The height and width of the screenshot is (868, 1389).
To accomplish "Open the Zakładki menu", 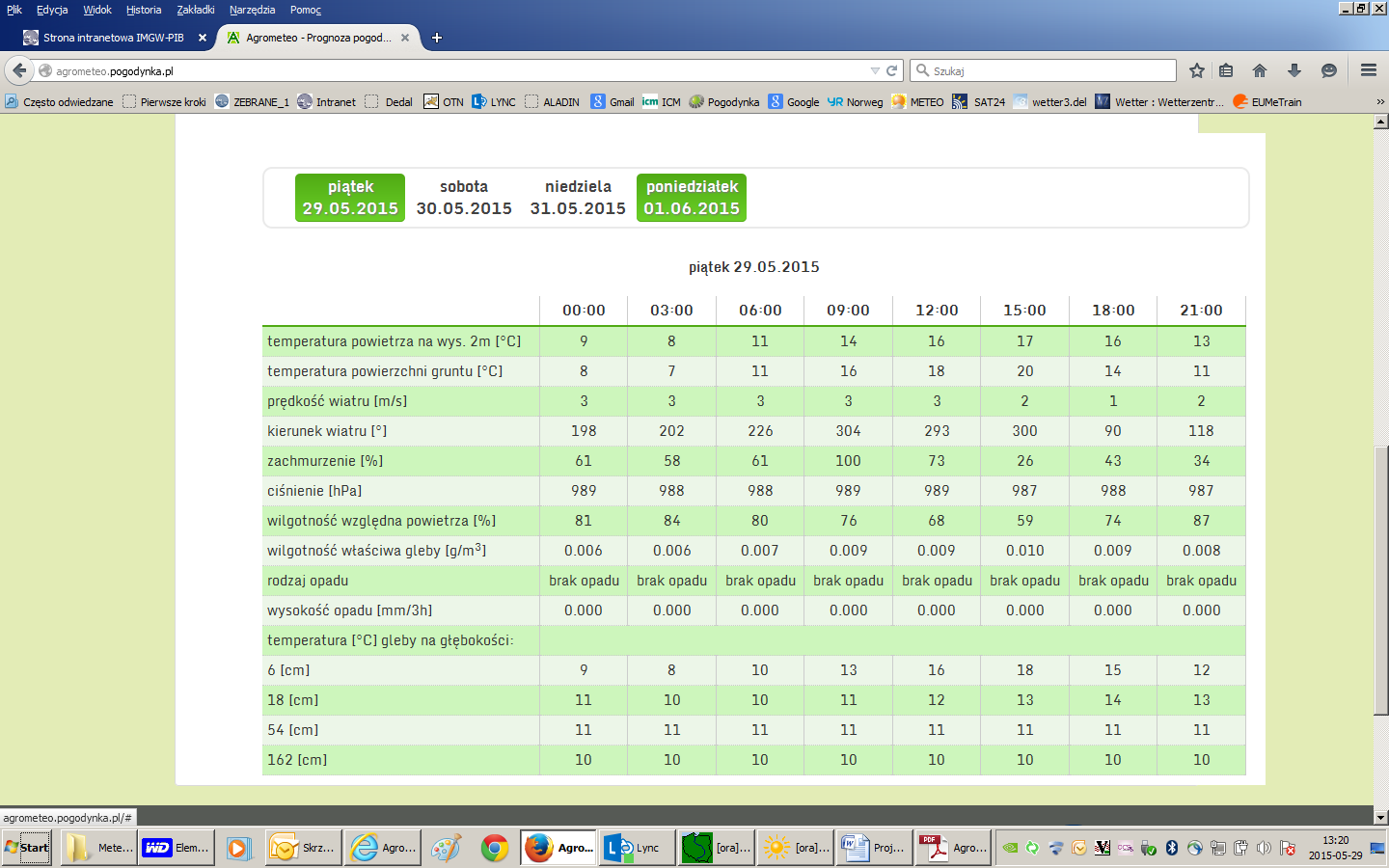I will tap(196, 10).
